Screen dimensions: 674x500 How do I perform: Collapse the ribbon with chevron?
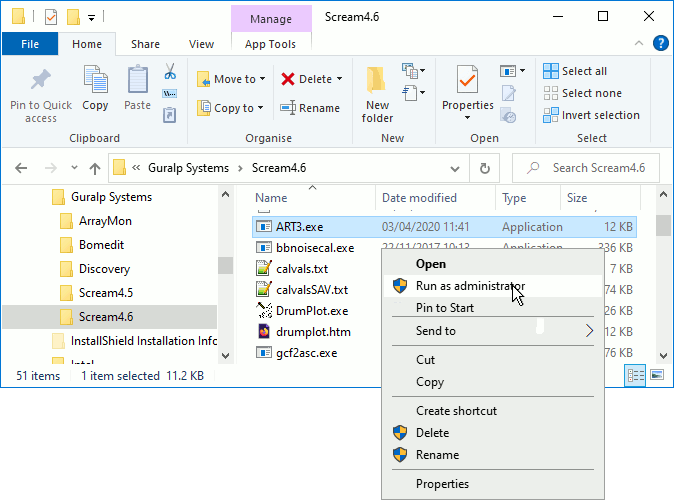[x=639, y=43]
